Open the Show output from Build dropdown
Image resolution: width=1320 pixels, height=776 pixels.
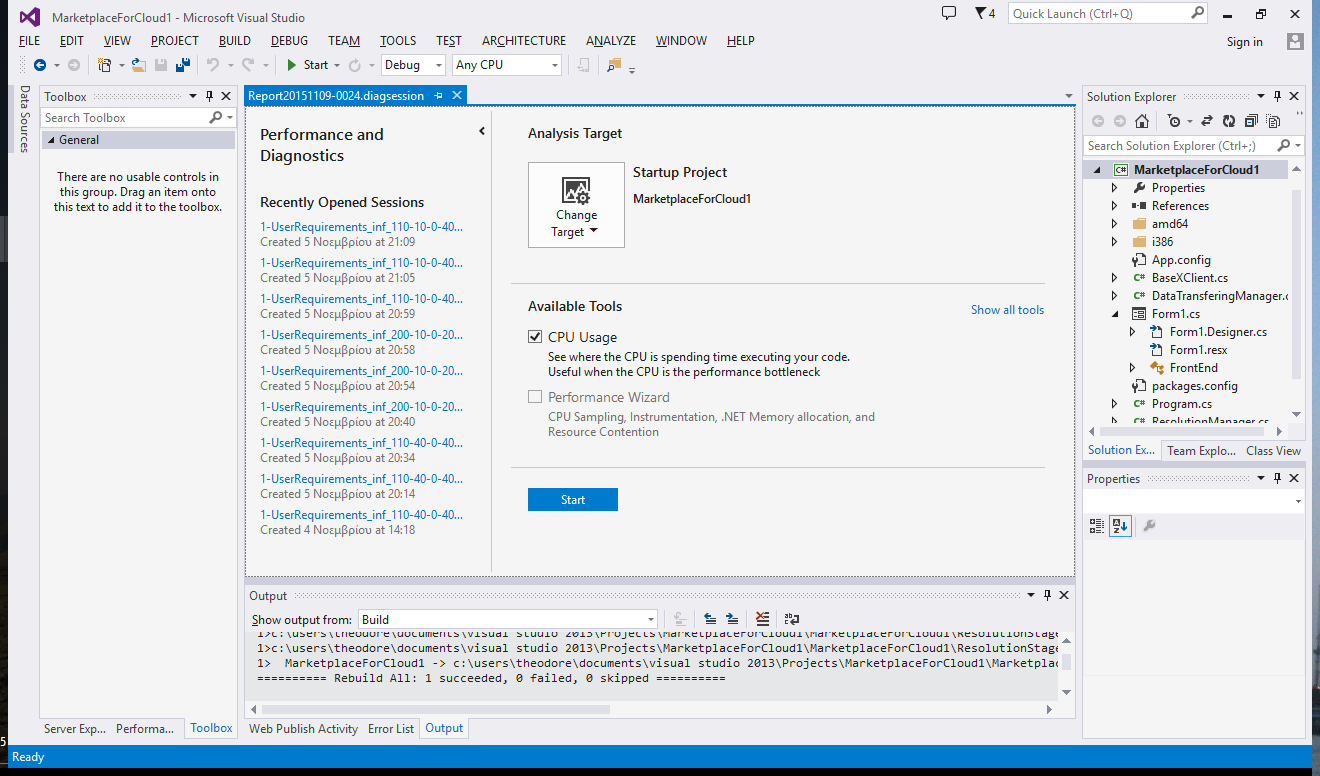click(x=508, y=620)
